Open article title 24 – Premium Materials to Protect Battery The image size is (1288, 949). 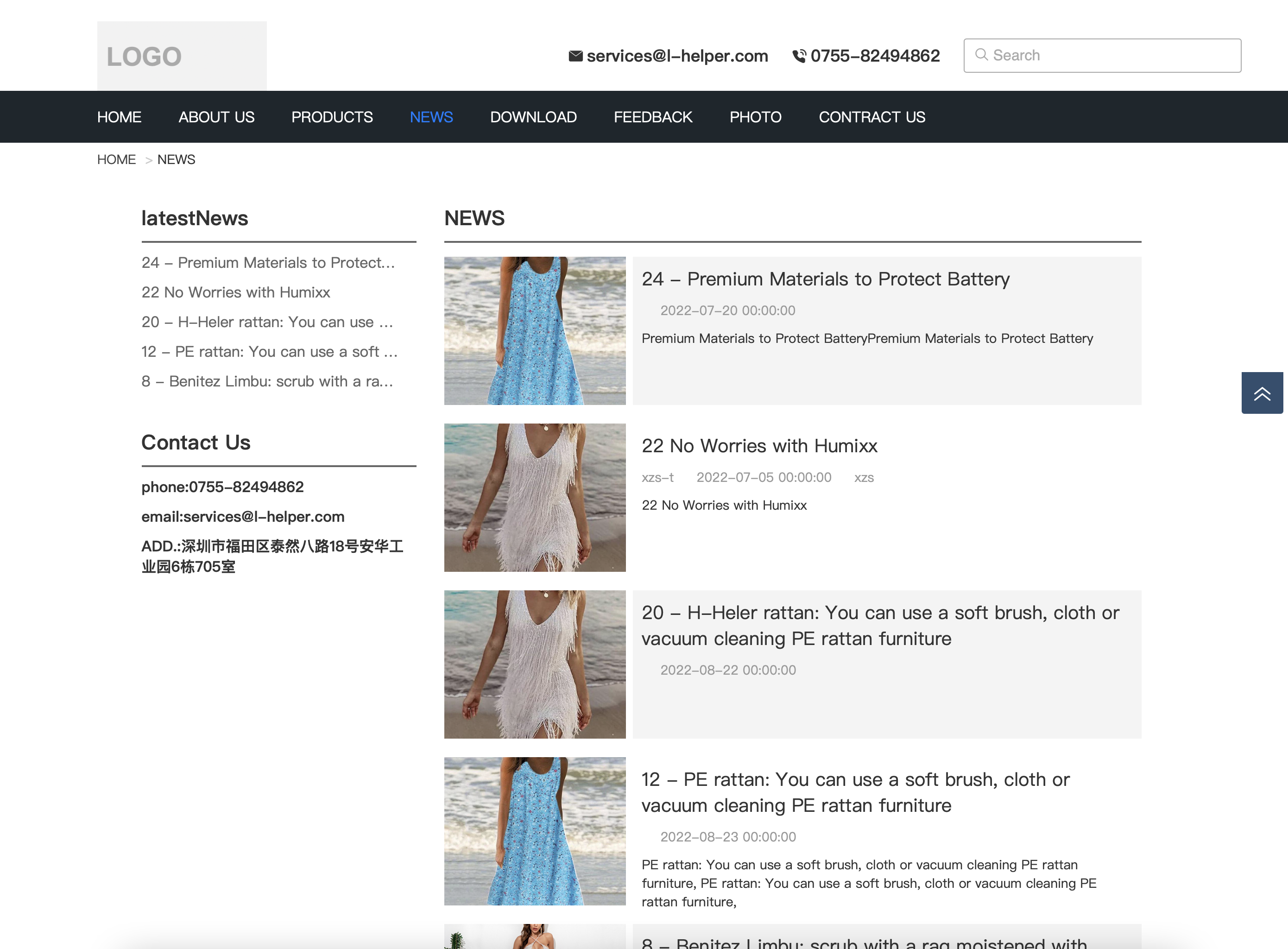click(x=825, y=279)
